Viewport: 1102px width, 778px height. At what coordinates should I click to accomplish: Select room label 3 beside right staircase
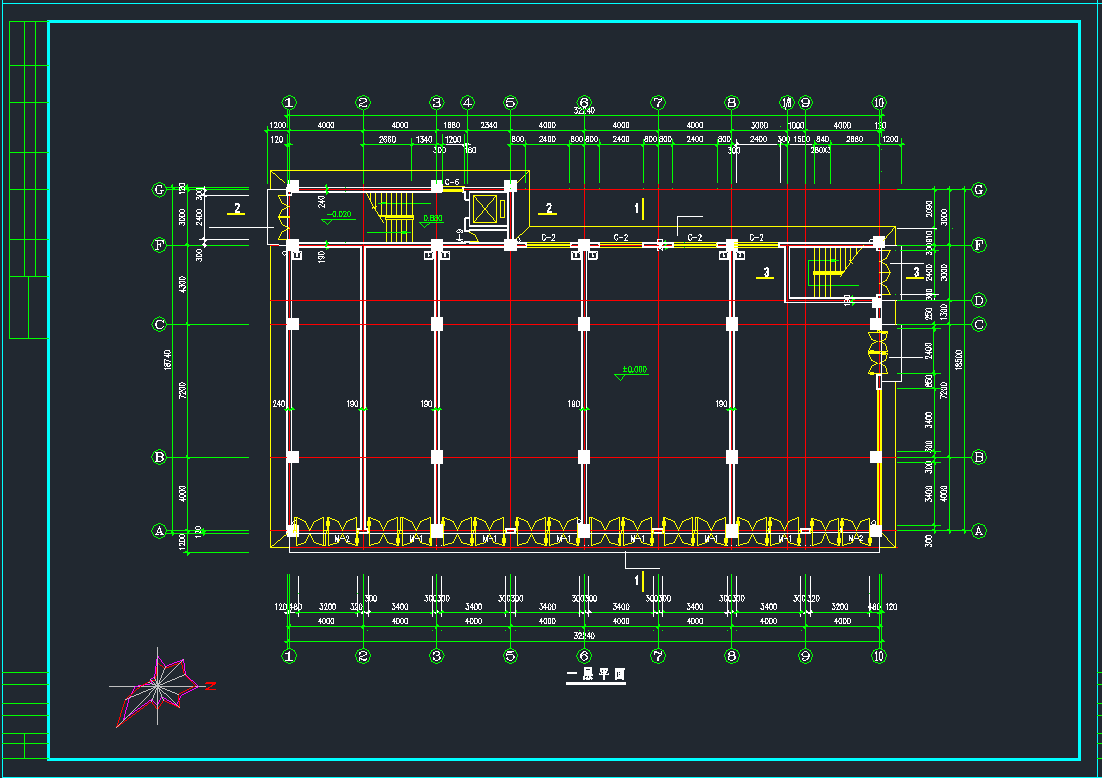pyautogui.click(x=766, y=272)
